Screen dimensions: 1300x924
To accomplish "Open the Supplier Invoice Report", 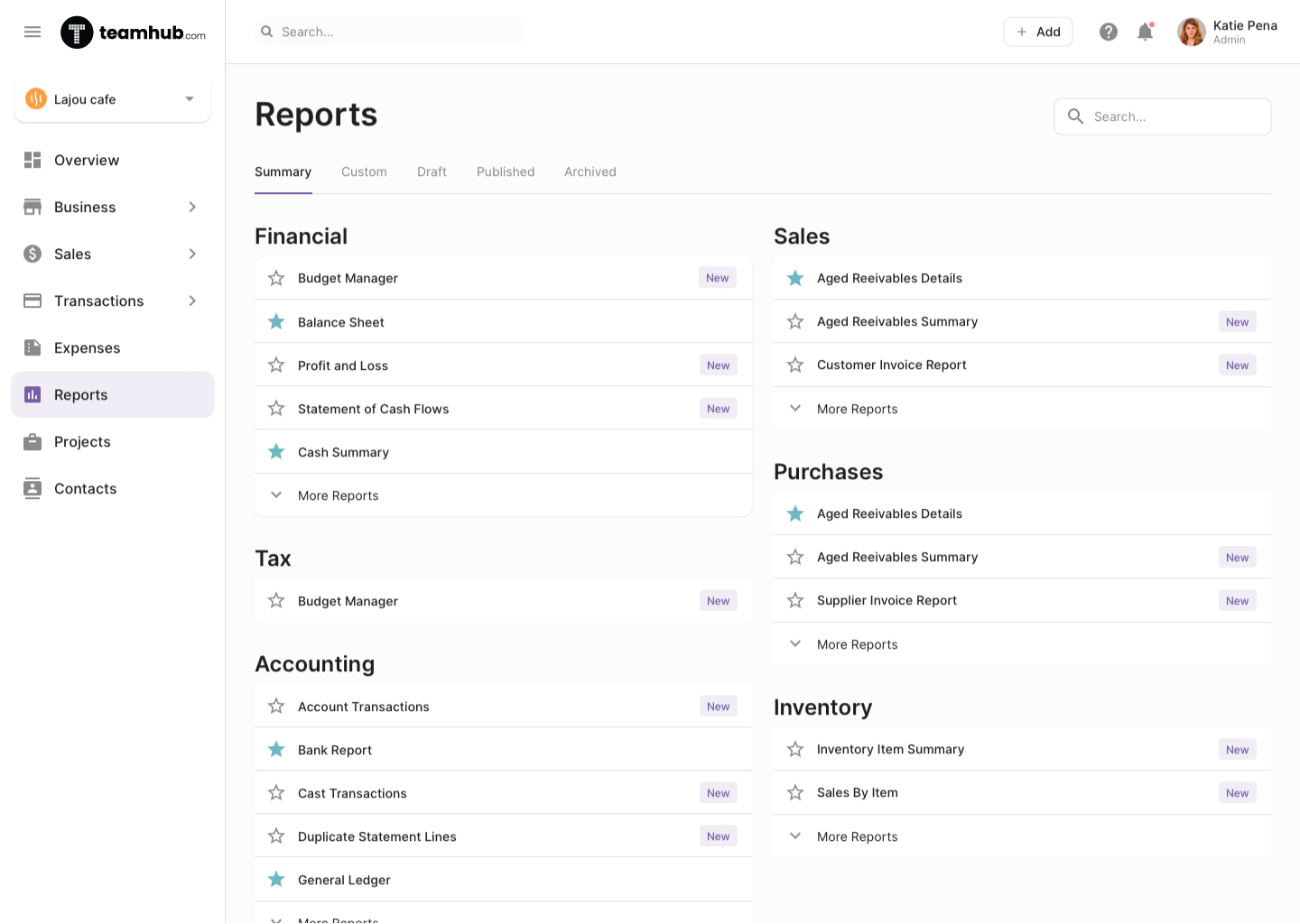I will (1022, 601).
